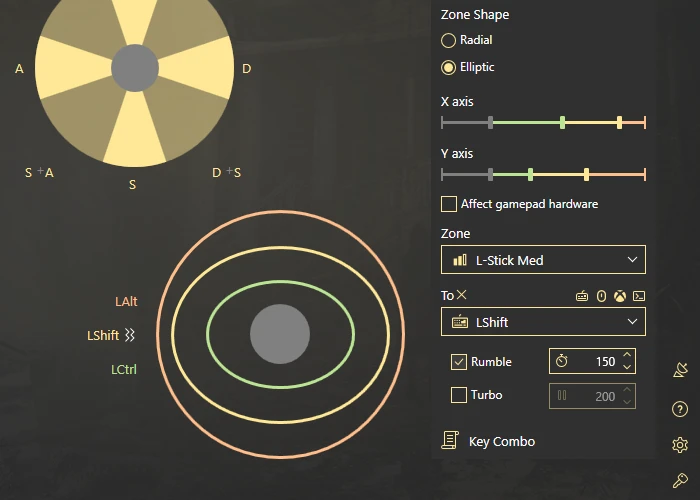
Task: Click the LAlt zone label
Action: [126, 301]
